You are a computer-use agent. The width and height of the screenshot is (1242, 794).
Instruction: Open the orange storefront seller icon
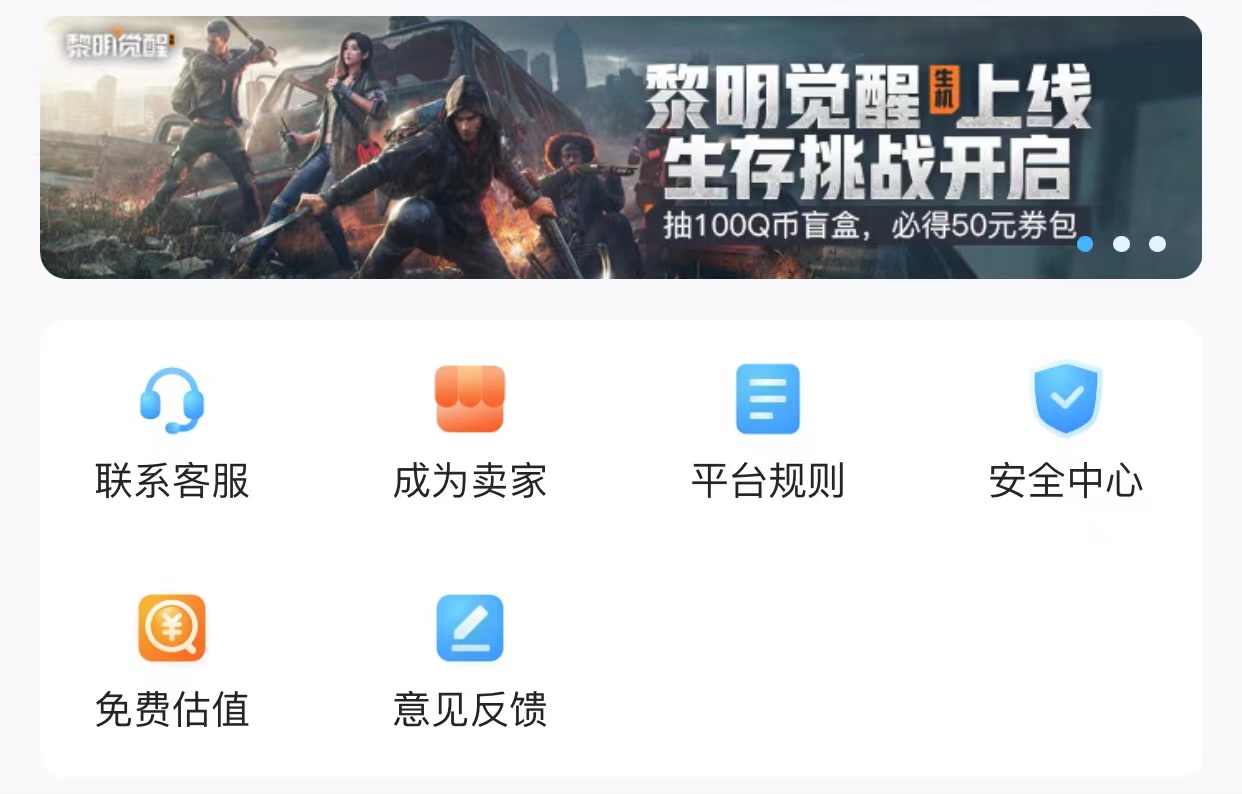(470, 399)
